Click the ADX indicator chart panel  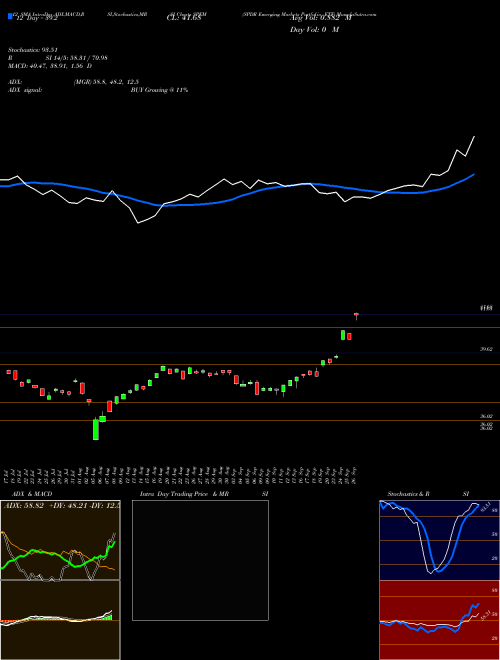60,540
